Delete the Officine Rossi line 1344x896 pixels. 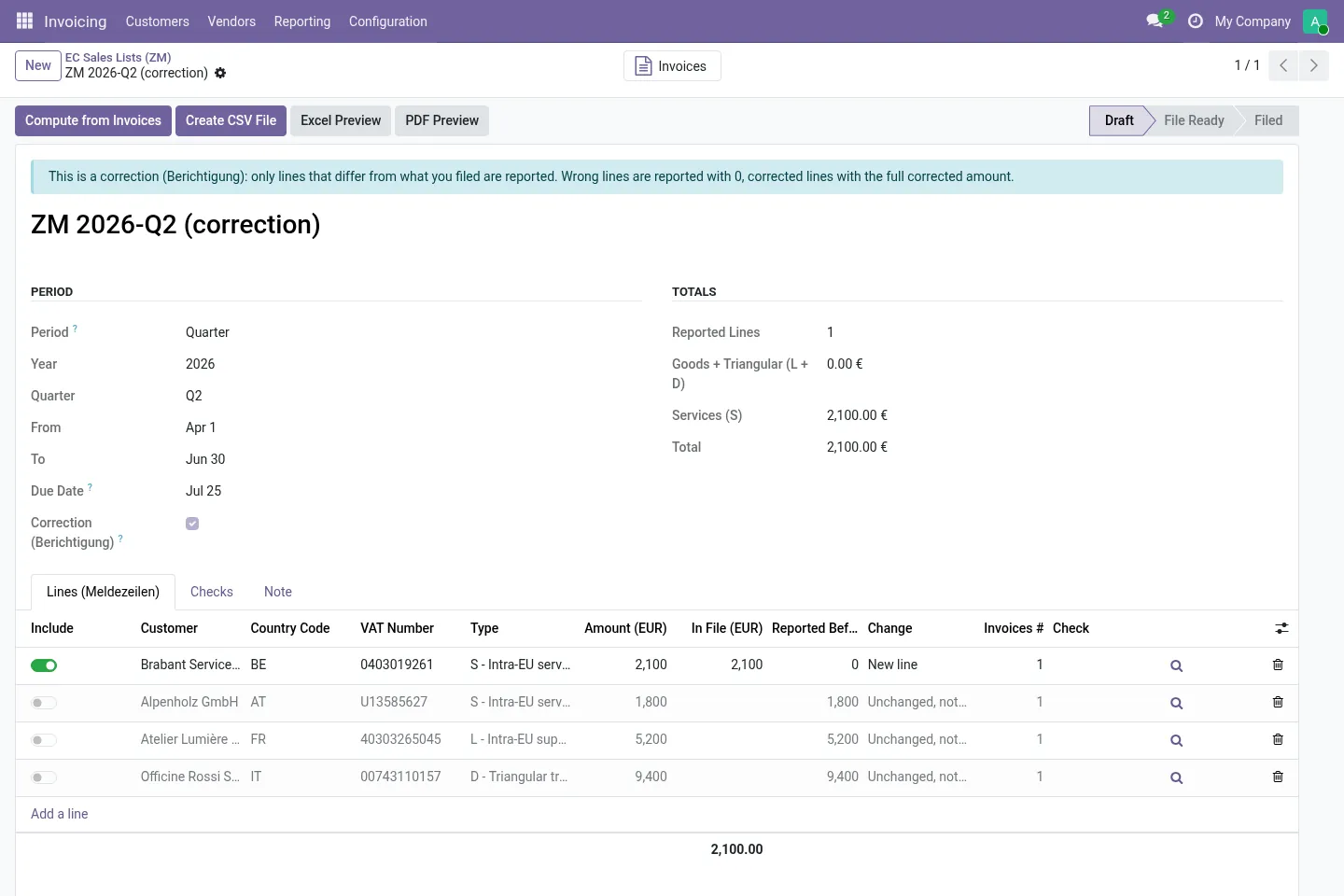1278,777
